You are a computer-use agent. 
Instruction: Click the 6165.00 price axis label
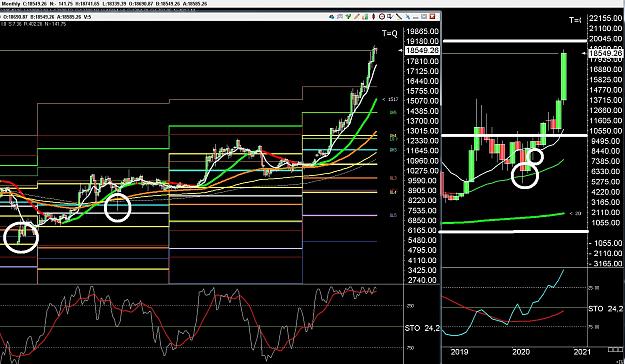(423, 230)
